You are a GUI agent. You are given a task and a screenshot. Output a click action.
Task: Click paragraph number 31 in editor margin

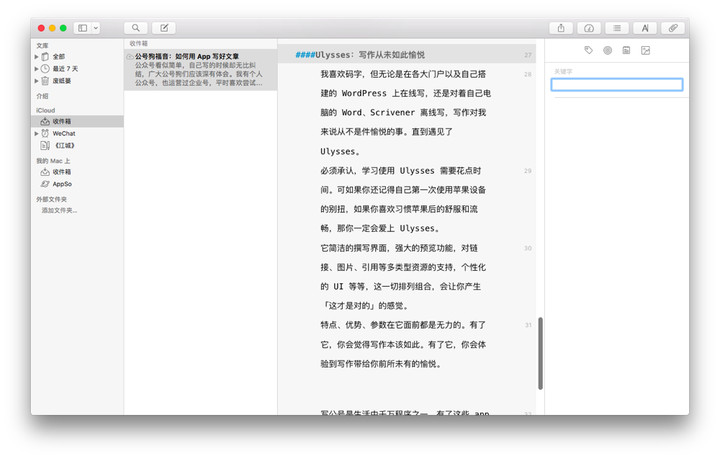(x=528, y=325)
